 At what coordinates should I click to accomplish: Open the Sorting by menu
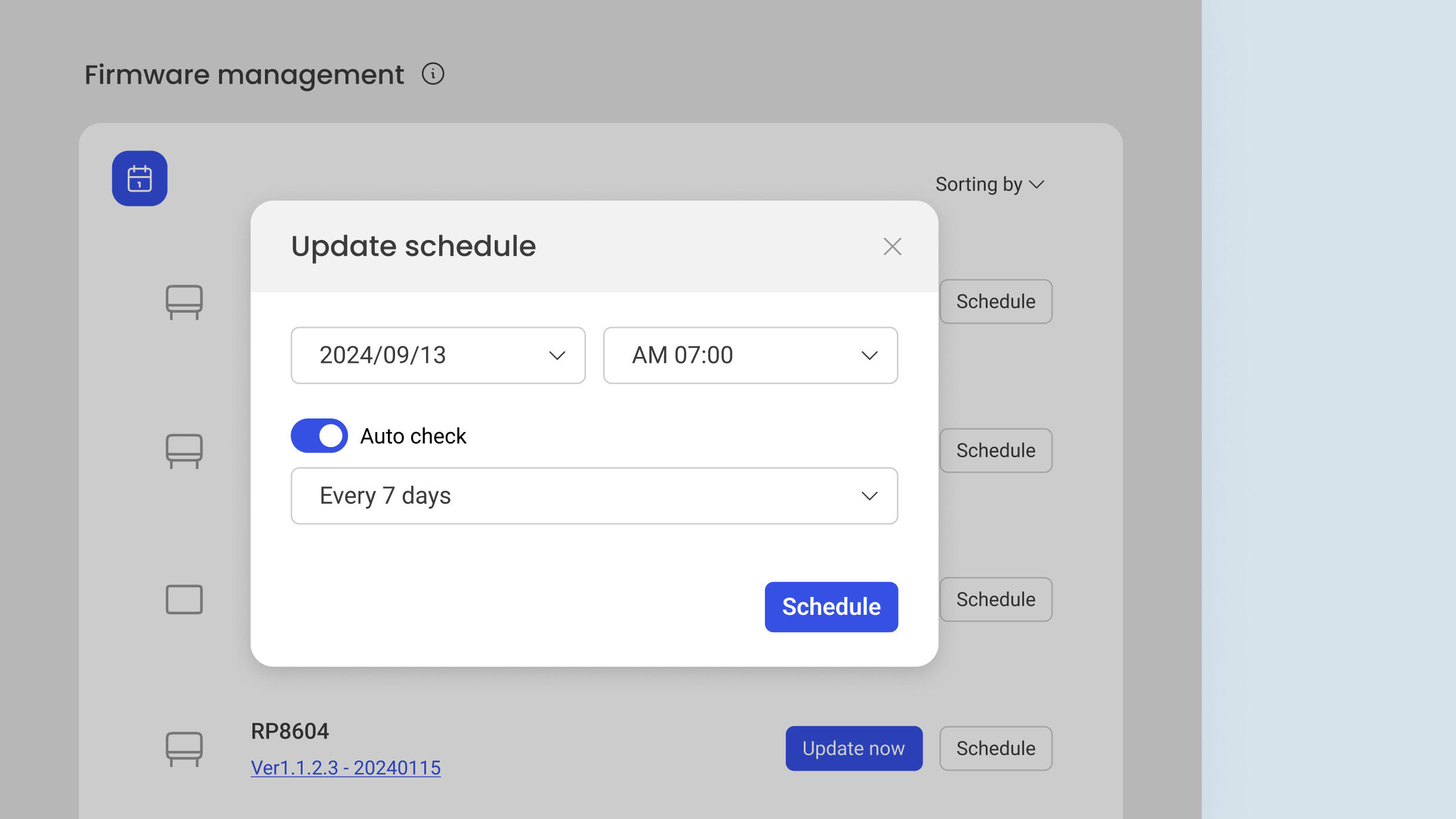989,184
